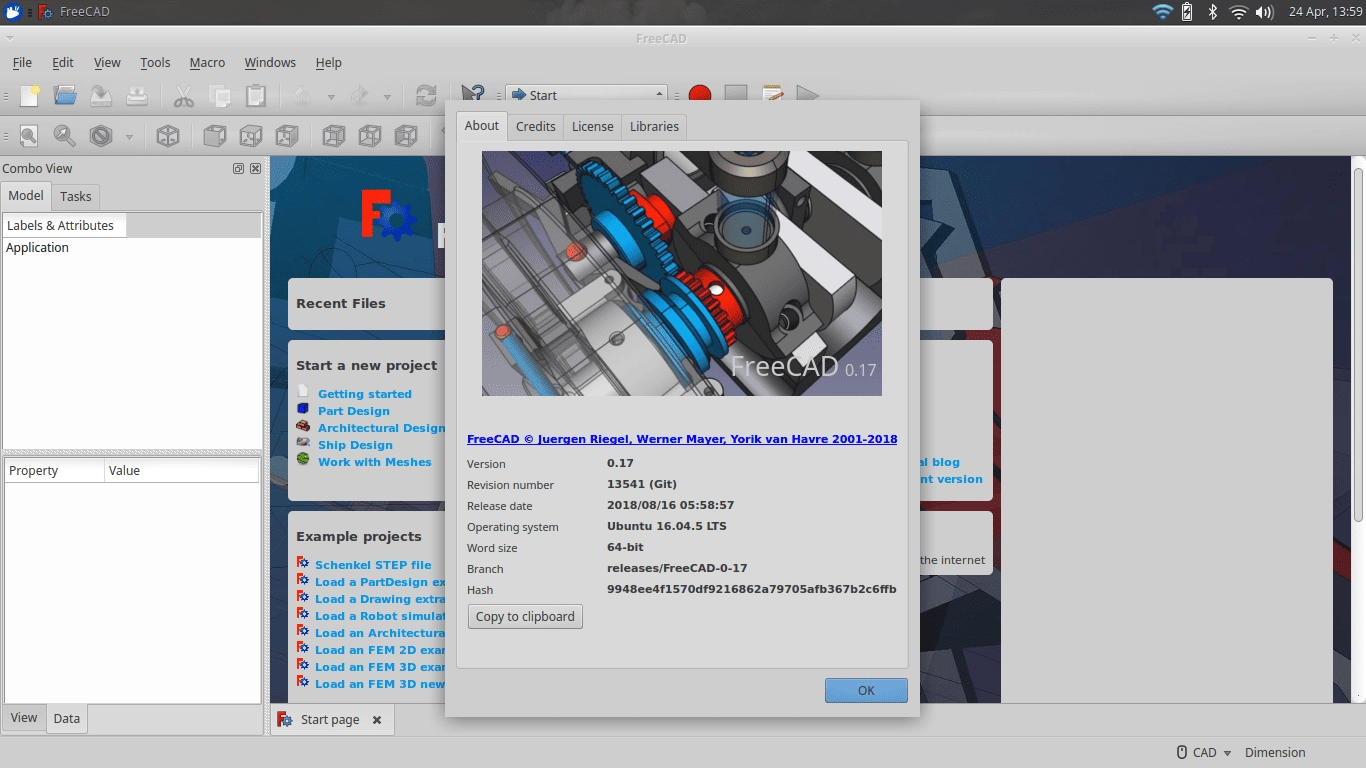The height and width of the screenshot is (768, 1366).
Task: Click the Copy to clipboard button
Action: [525, 616]
